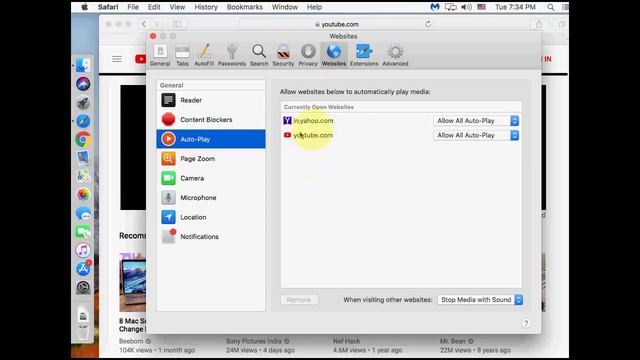The height and width of the screenshot is (360, 640).
Task: Open the help question mark button
Action: coord(526,323)
